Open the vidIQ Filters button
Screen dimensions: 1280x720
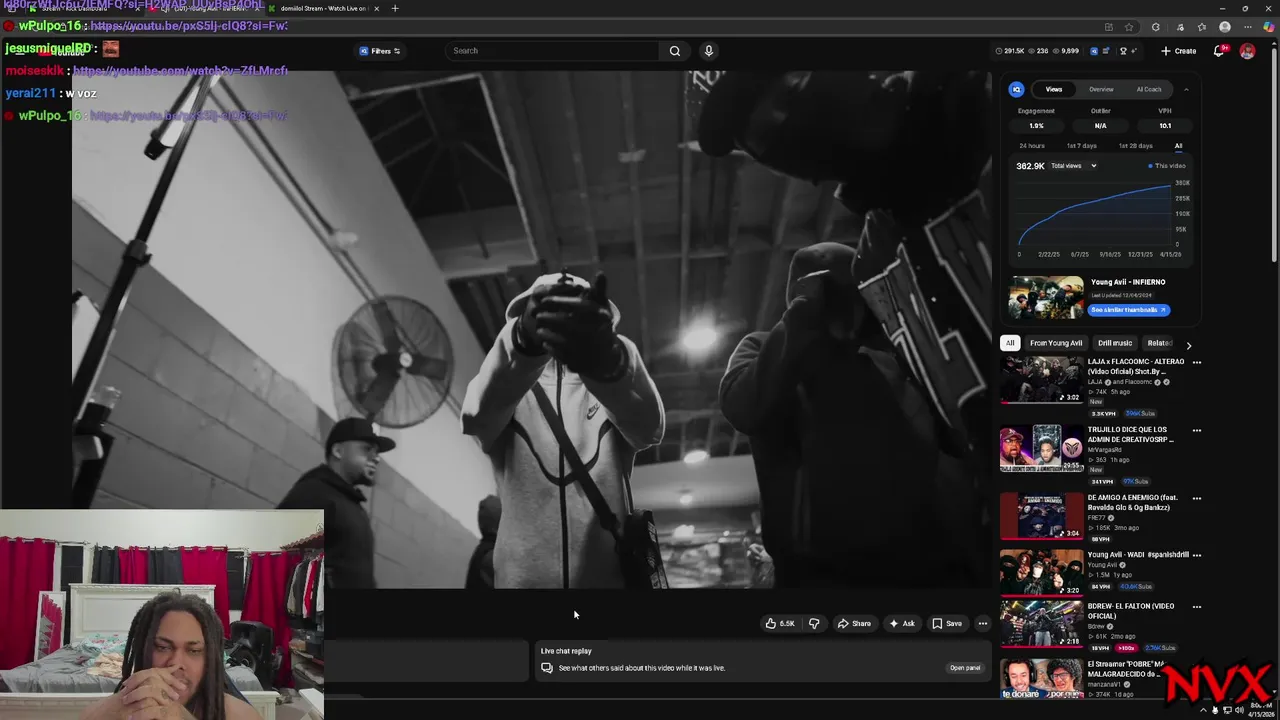[x=380, y=51]
